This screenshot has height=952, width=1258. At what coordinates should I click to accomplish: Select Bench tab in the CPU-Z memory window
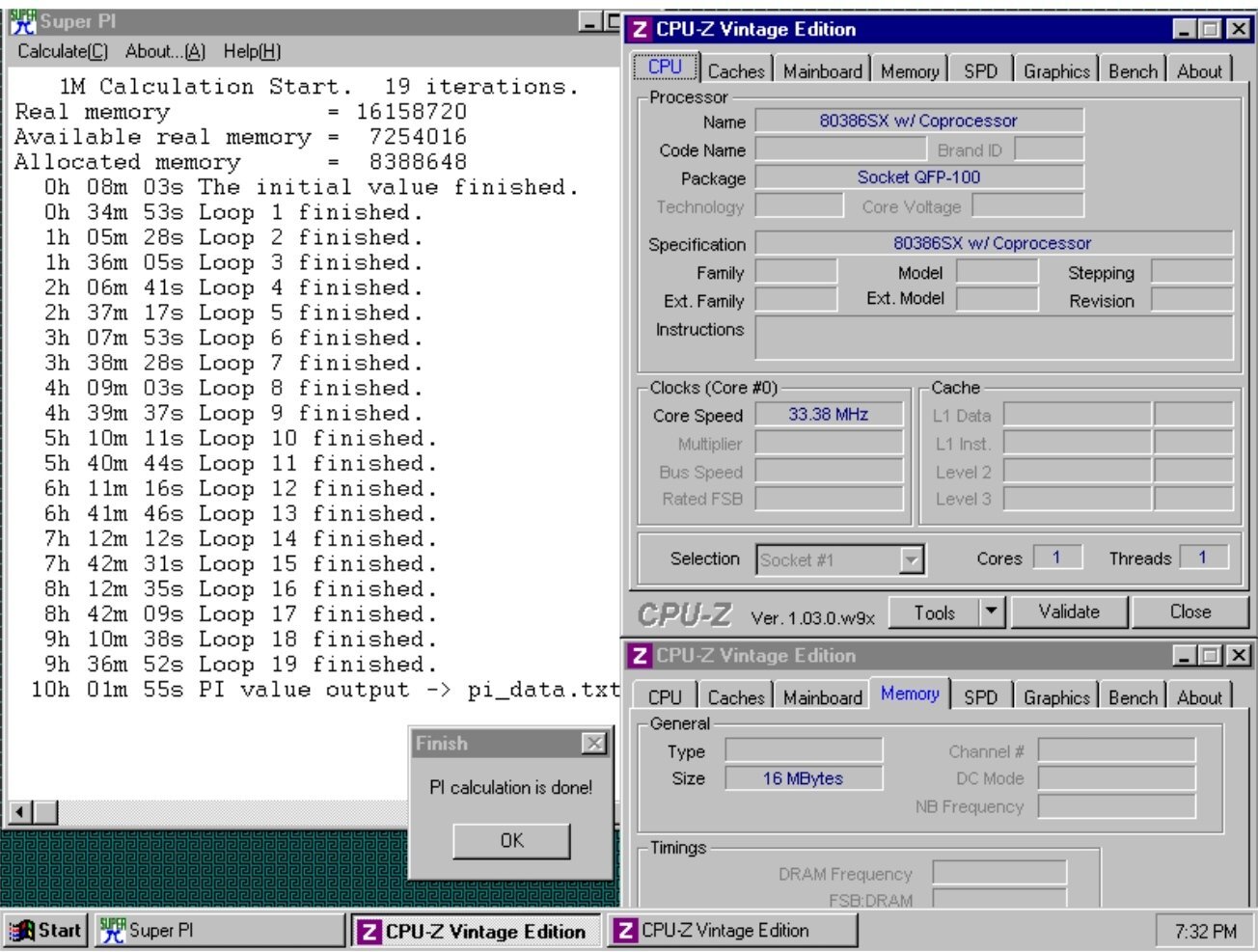(x=1133, y=697)
